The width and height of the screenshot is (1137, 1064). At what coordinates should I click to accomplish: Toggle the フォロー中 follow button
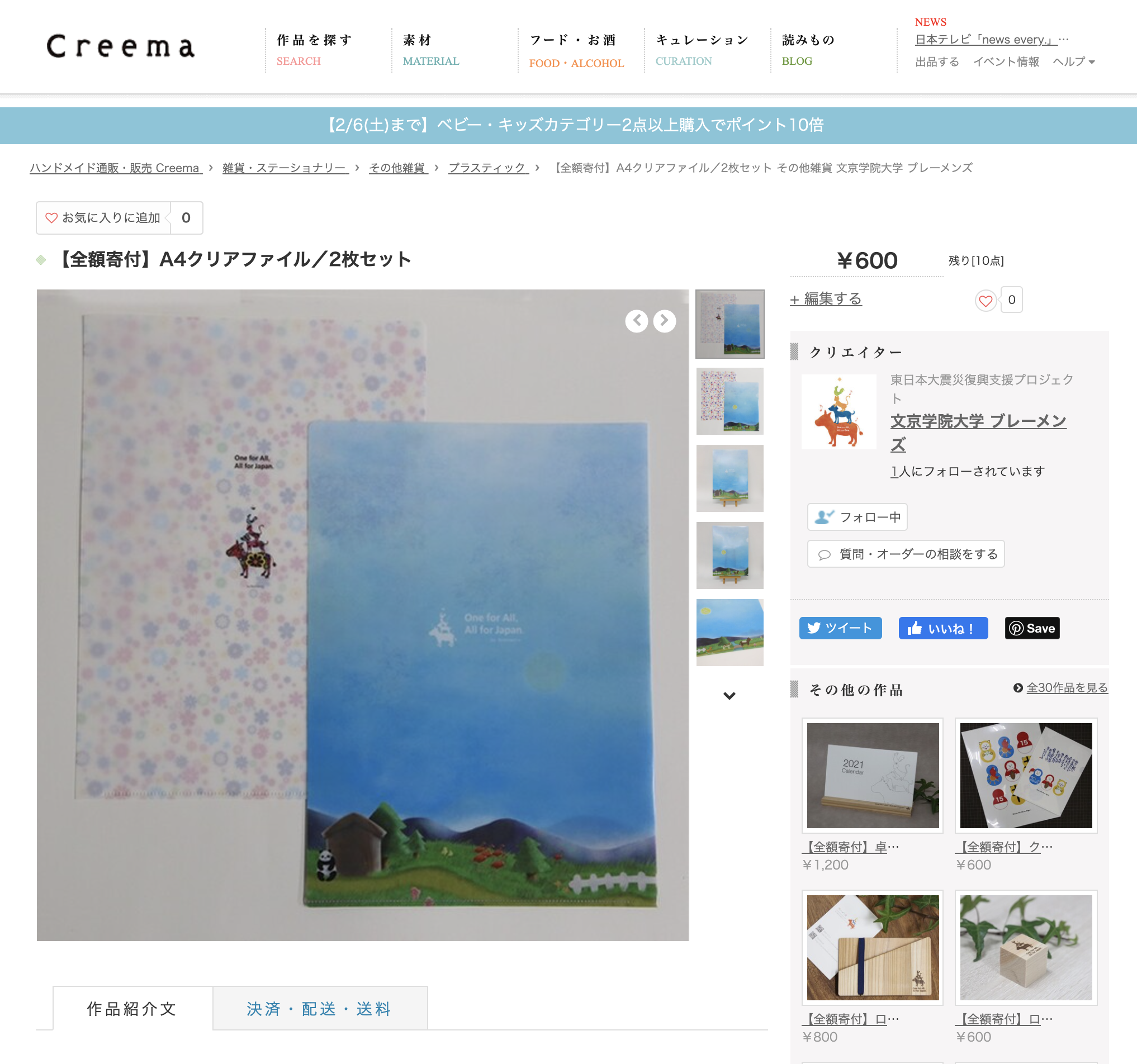(x=857, y=517)
